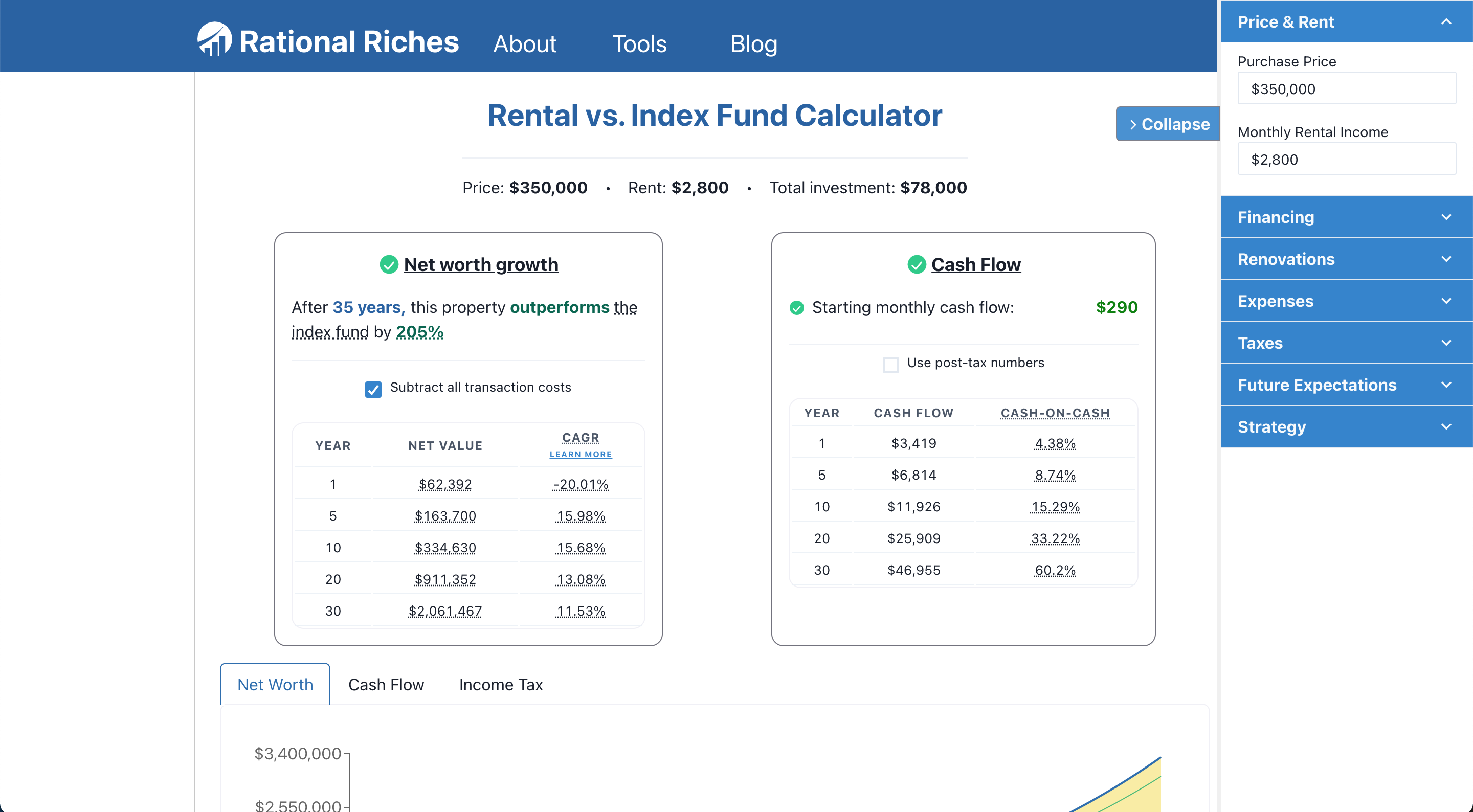The image size is (1473, 812).
Task: Switch to the Cash Flow tab
Action: pos(386,685)
